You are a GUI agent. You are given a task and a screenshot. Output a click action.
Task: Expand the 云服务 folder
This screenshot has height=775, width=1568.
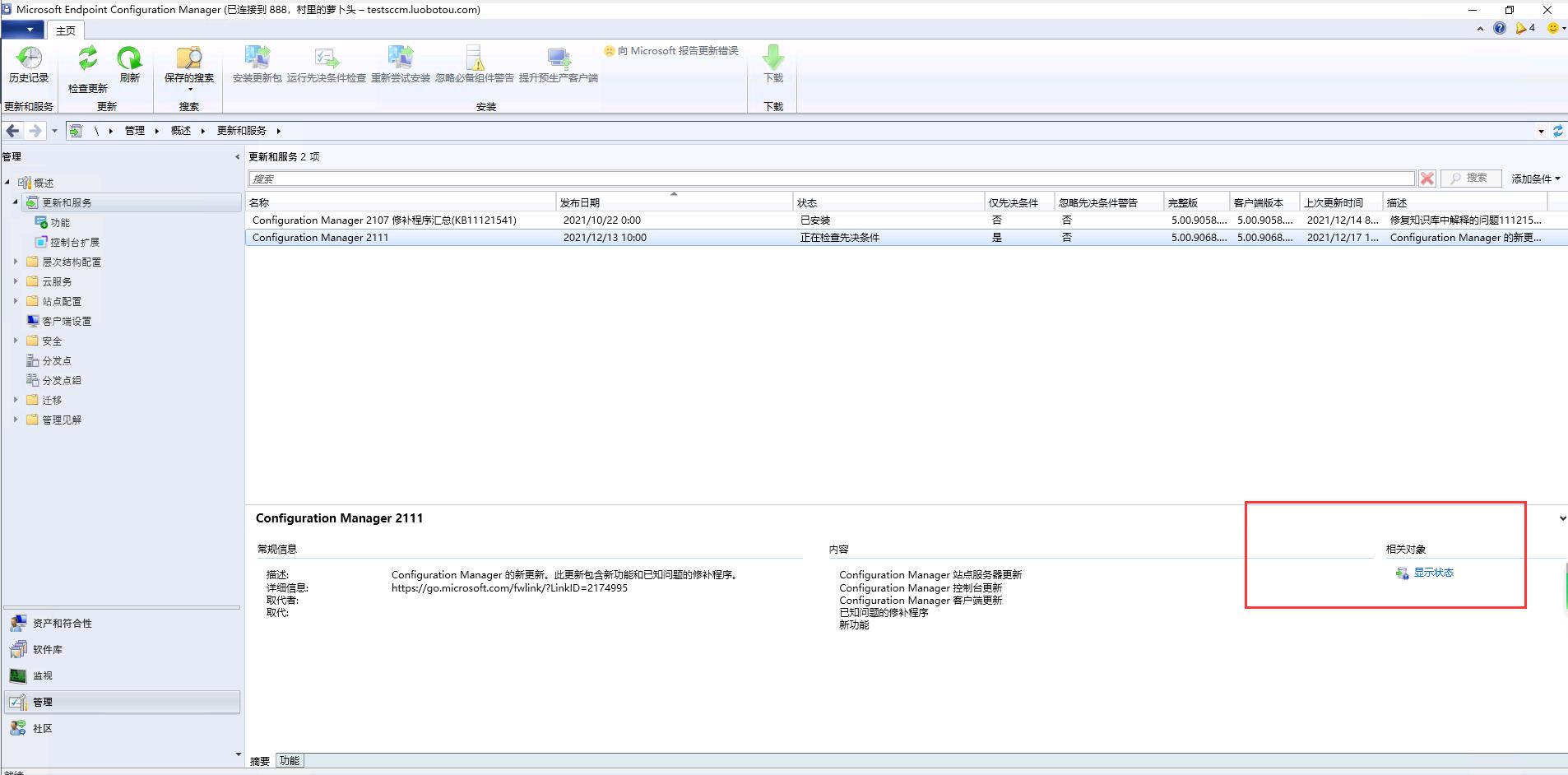point(16,281)
